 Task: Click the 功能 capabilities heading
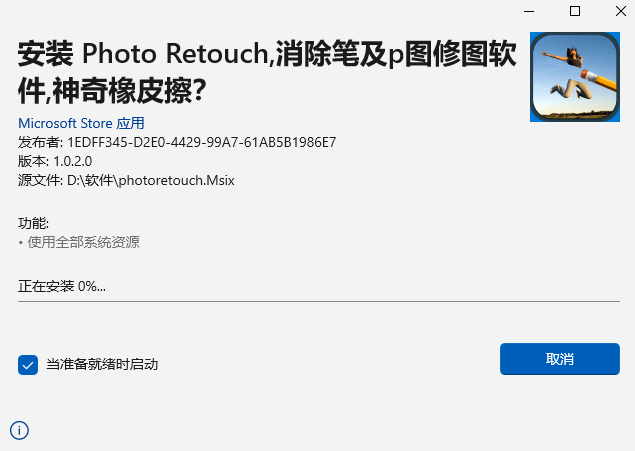[x=33, y=223]
